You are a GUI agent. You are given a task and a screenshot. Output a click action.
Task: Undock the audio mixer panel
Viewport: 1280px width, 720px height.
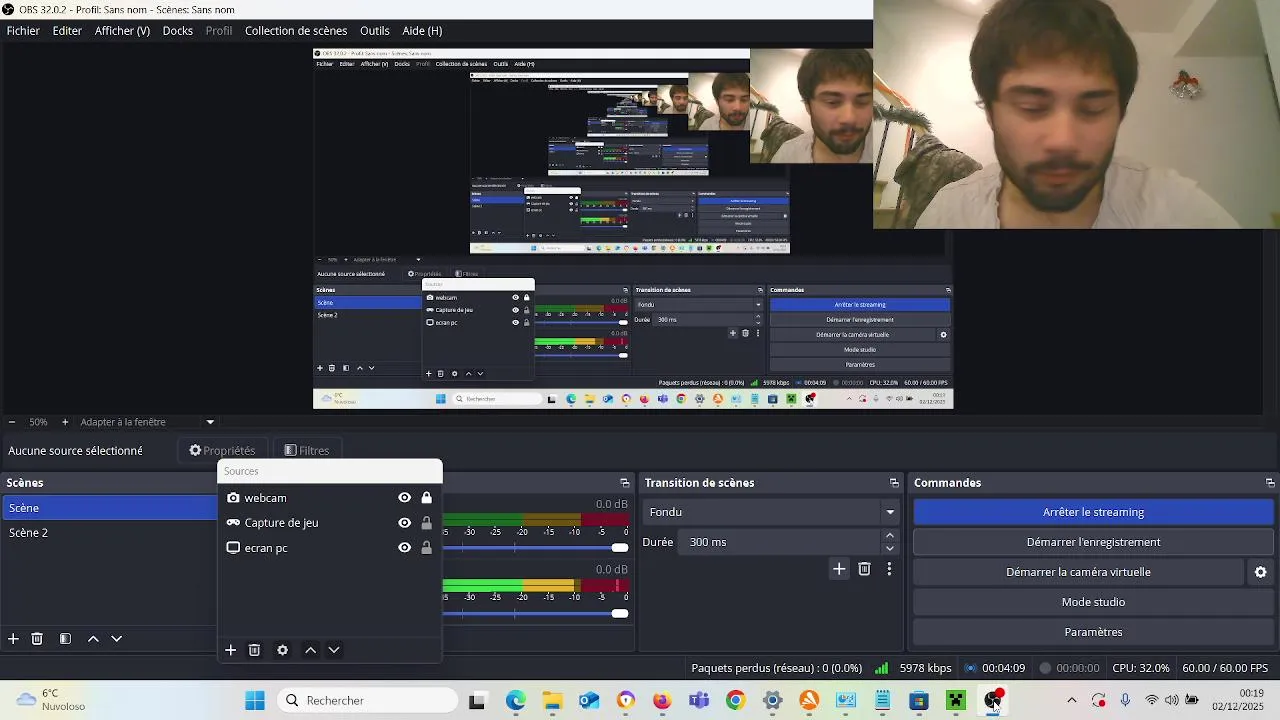tap(625, 483)
